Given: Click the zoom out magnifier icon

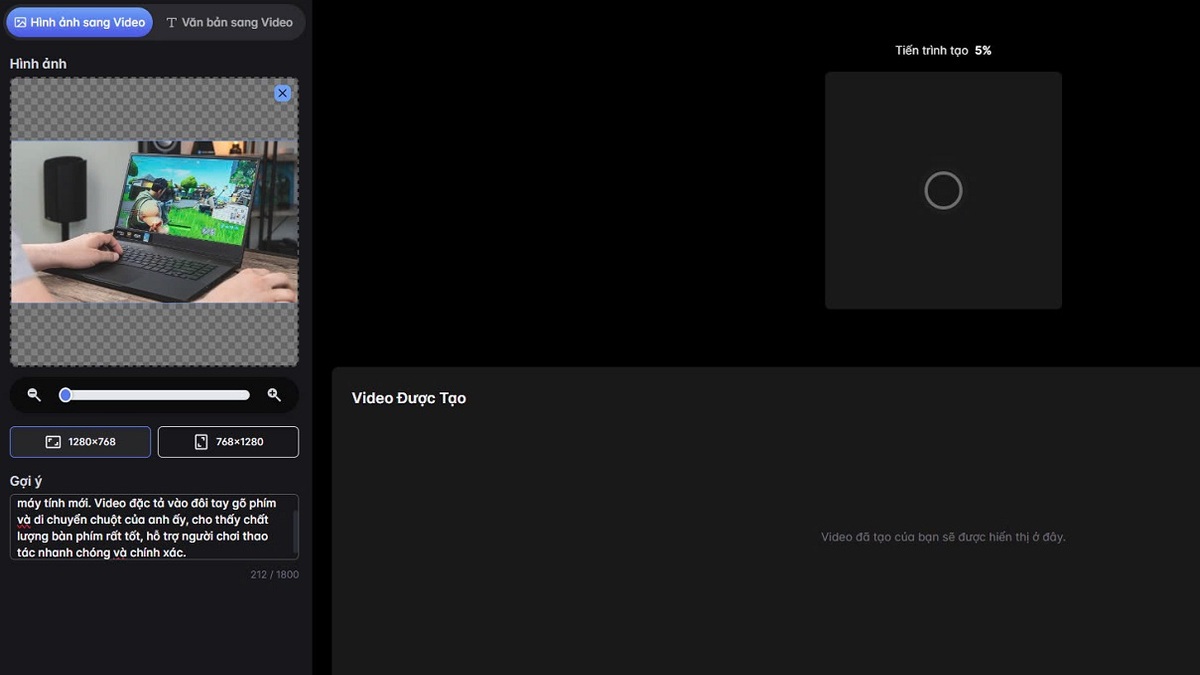Looking at the screenshot, I should tap(34, 395).
